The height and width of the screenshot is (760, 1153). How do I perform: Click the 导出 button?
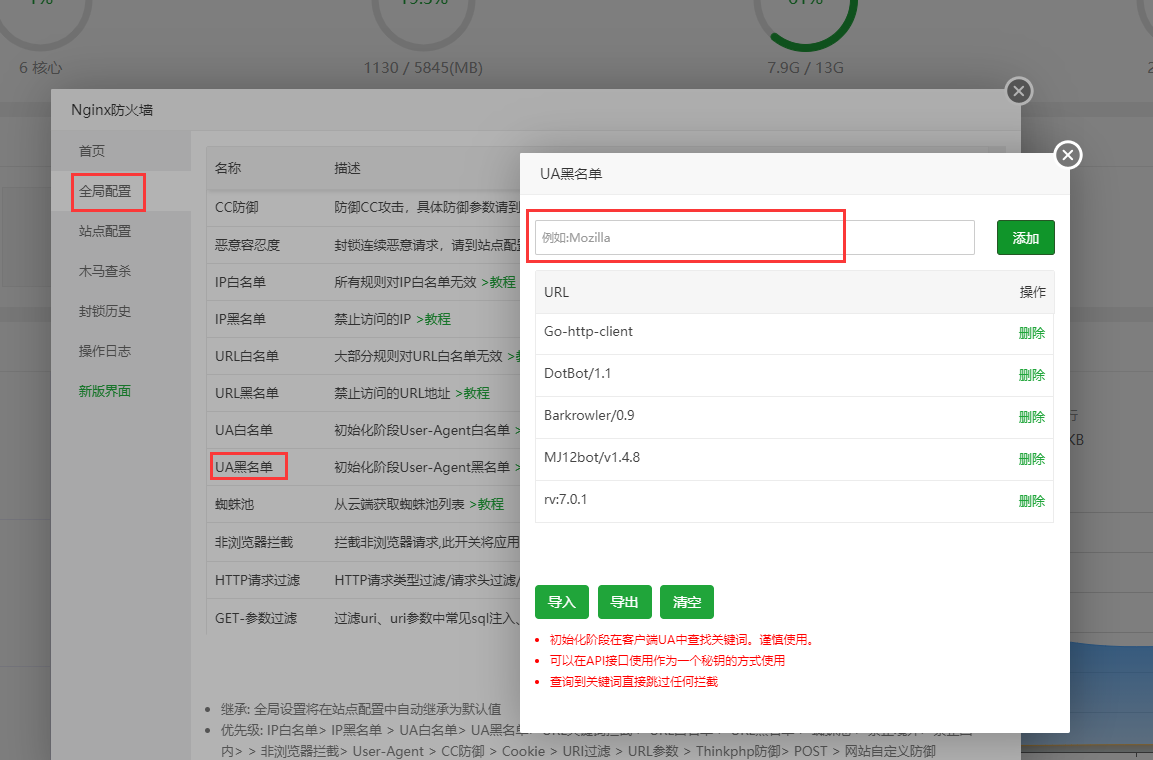tap(624, 602)
